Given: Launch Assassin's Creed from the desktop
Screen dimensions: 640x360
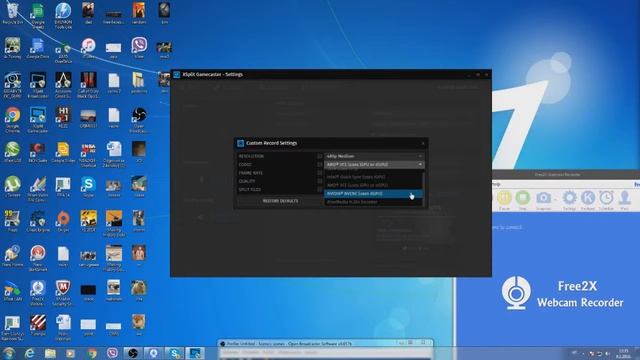Looking at the screenshot, I should [x=63, y=84].
